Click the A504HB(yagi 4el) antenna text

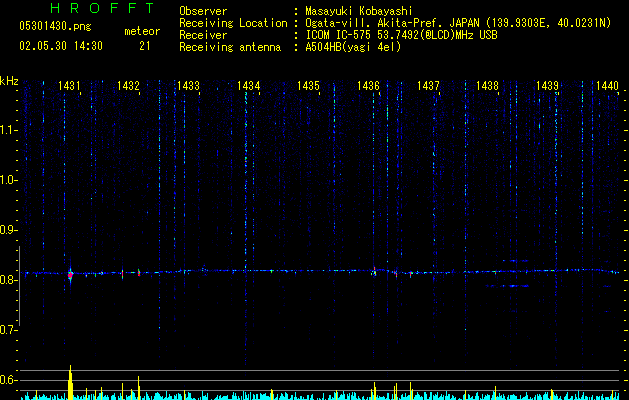coord(353,47)
